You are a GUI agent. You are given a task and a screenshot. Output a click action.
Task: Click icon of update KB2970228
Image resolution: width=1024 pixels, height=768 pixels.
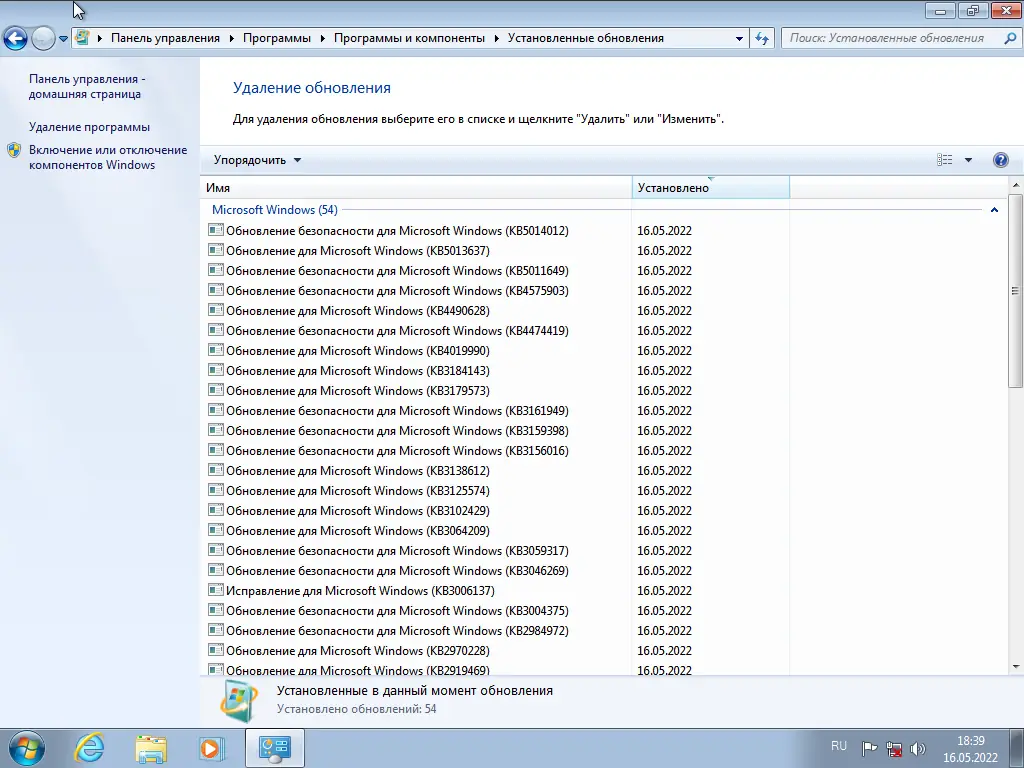click(216, 650)
